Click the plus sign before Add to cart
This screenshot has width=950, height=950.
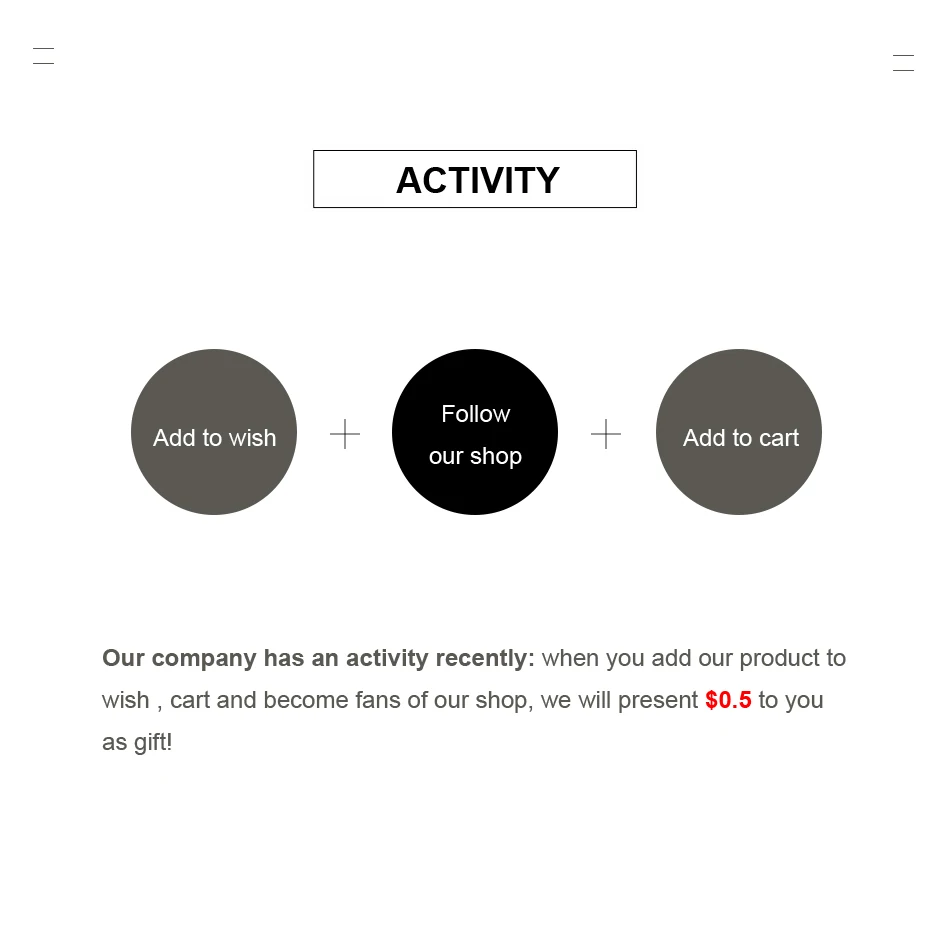(x=606, y=434)
